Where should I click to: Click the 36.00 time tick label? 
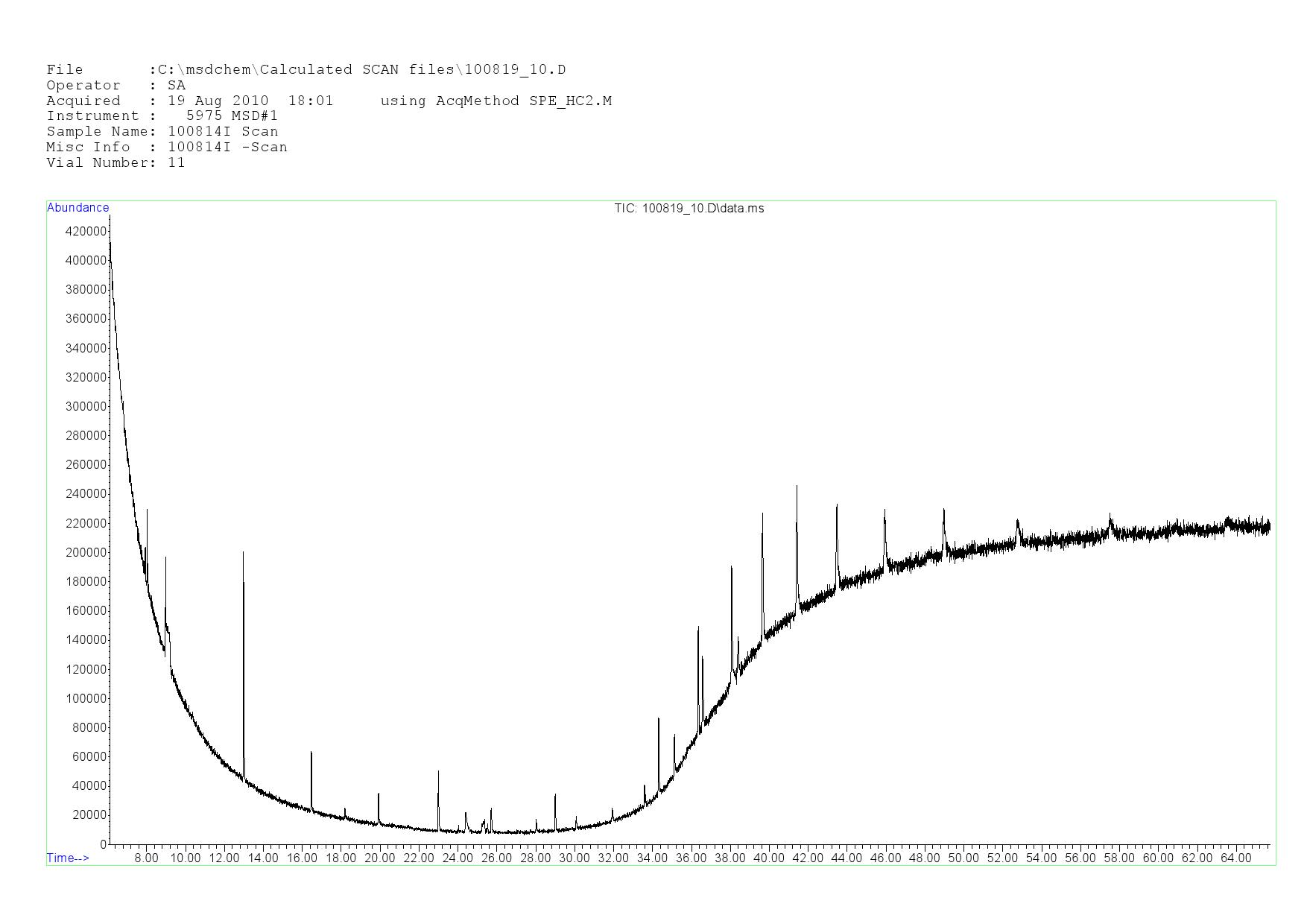pyautogui.click(x=691, y=858)
